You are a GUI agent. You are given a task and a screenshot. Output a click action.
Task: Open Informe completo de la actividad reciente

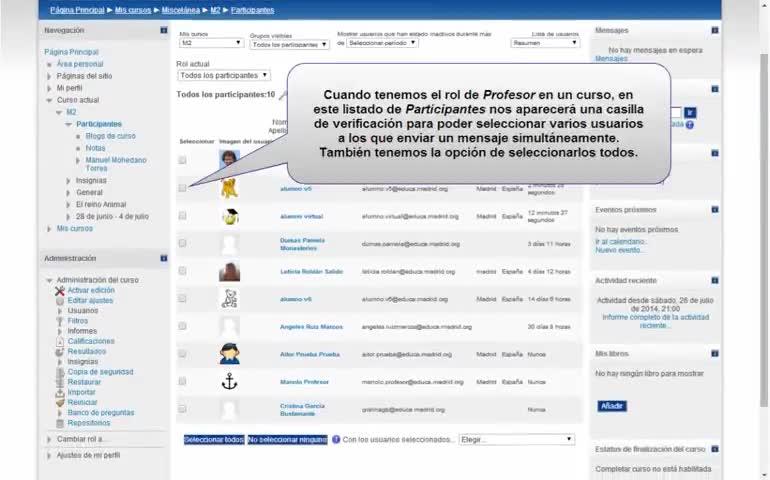[656, 321]
